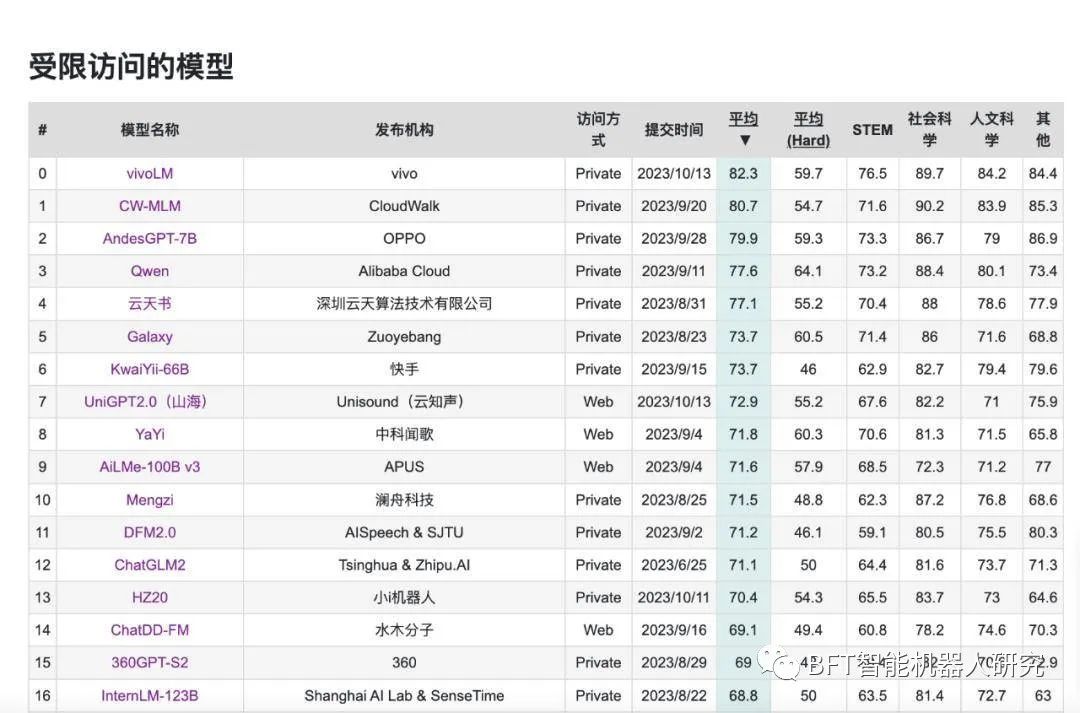Click the 发布机构 column header
This screenshot has width=1080, height=713.
[404, 130]
